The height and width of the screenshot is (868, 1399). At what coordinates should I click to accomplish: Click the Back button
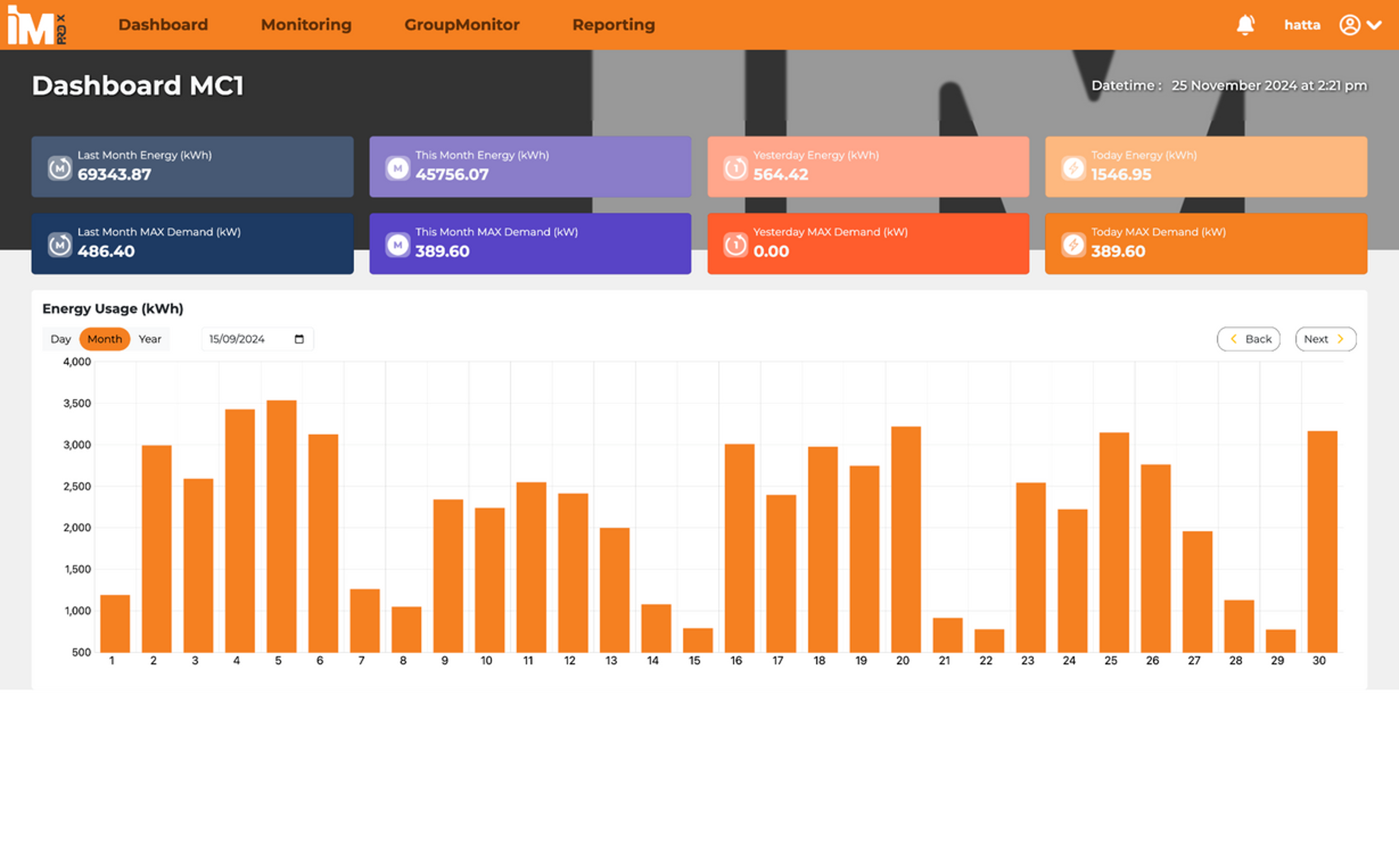pyautogui.click(x=1248, y=339)
